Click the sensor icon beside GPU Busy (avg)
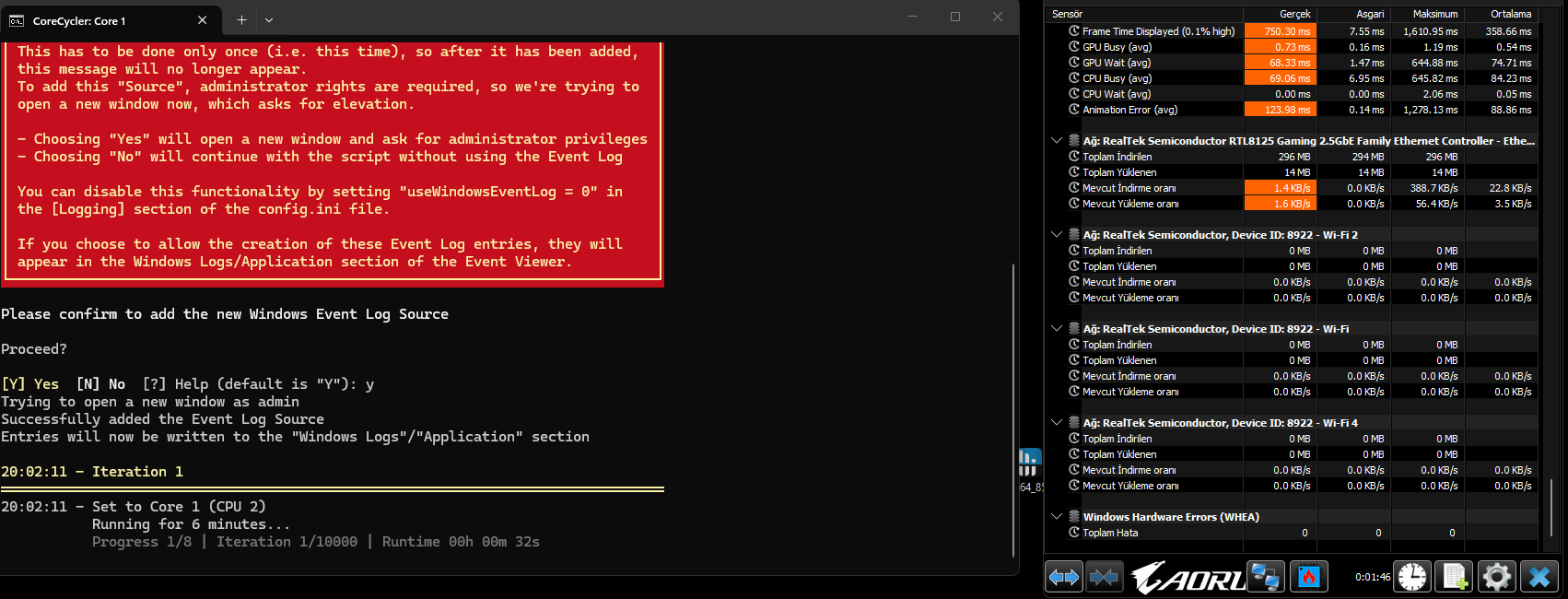 [1074, 47]
